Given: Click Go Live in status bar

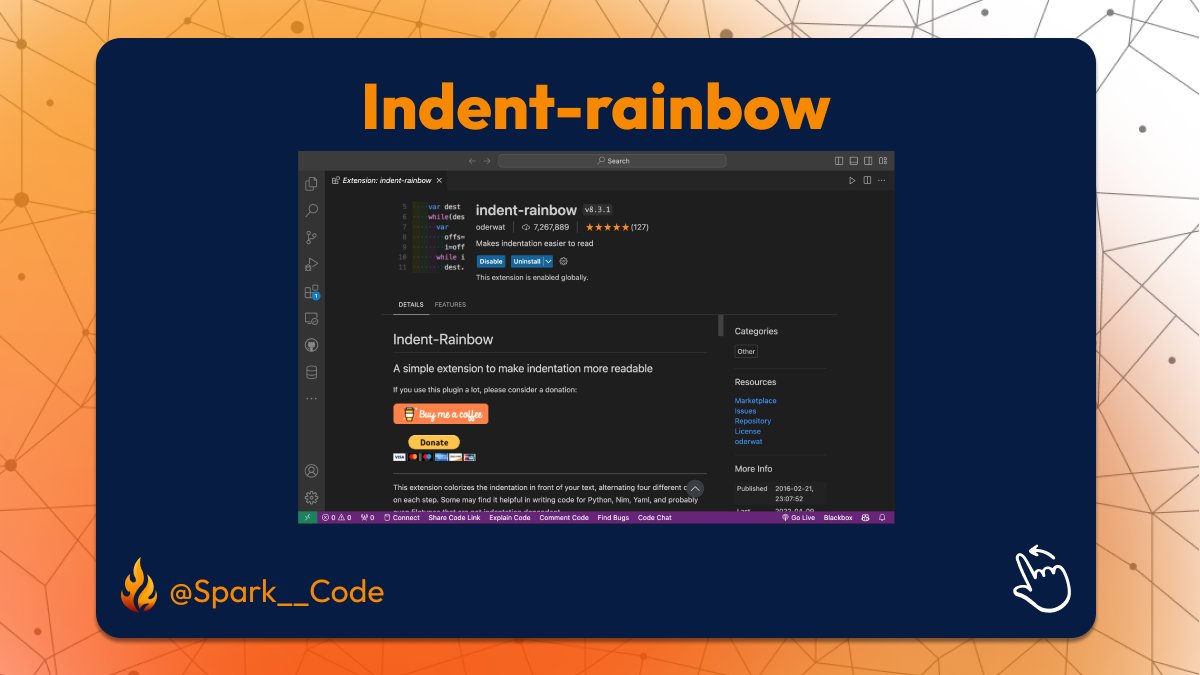Looking at the screenshot, I should (x=798, y=518).
